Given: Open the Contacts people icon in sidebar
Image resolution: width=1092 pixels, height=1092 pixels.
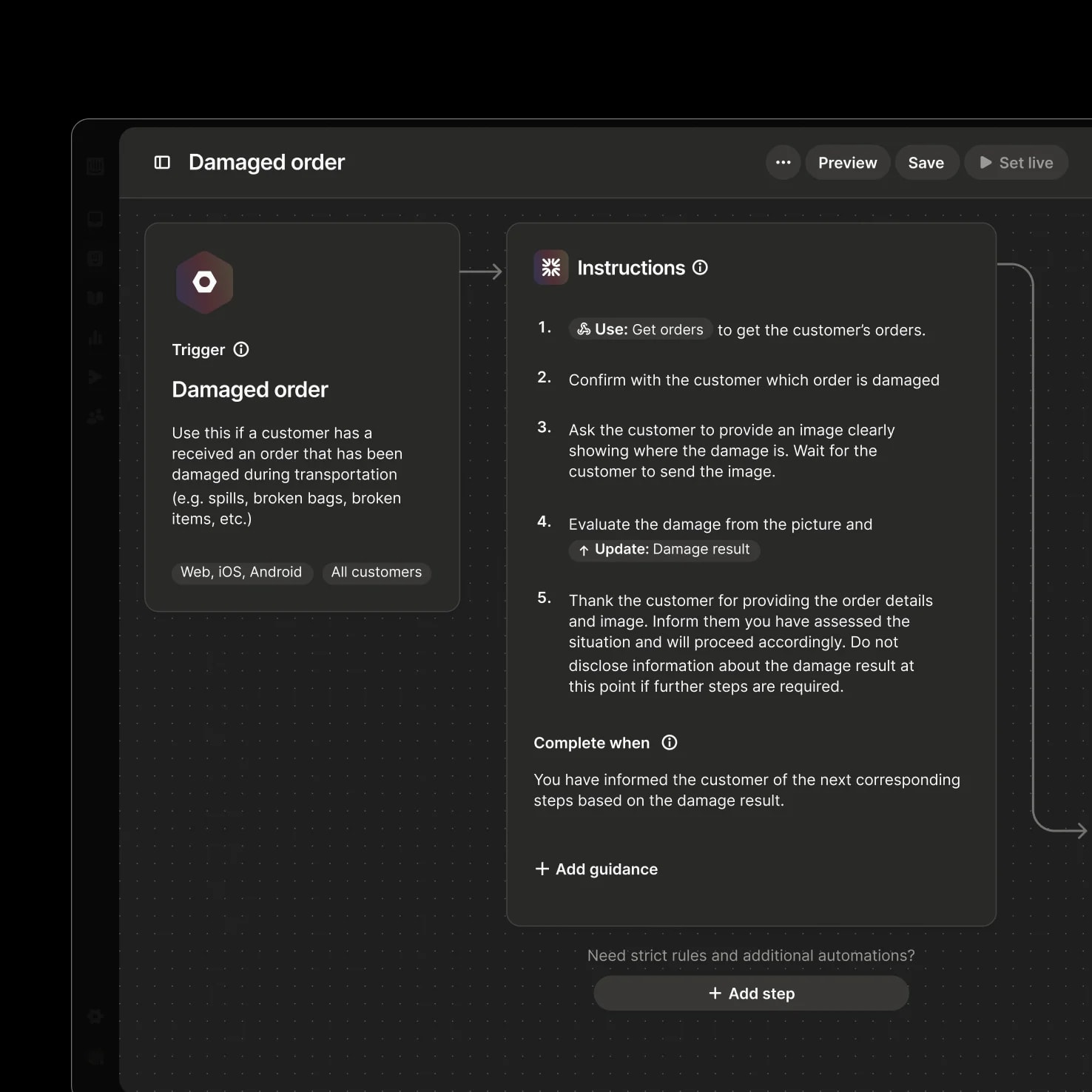Looking at the screenshot, I should (95, 417).
